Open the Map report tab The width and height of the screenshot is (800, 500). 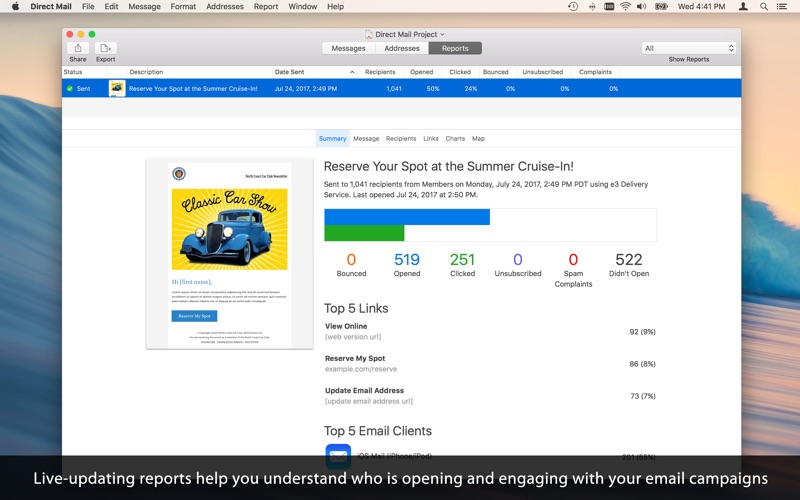[x=478, y=138]
